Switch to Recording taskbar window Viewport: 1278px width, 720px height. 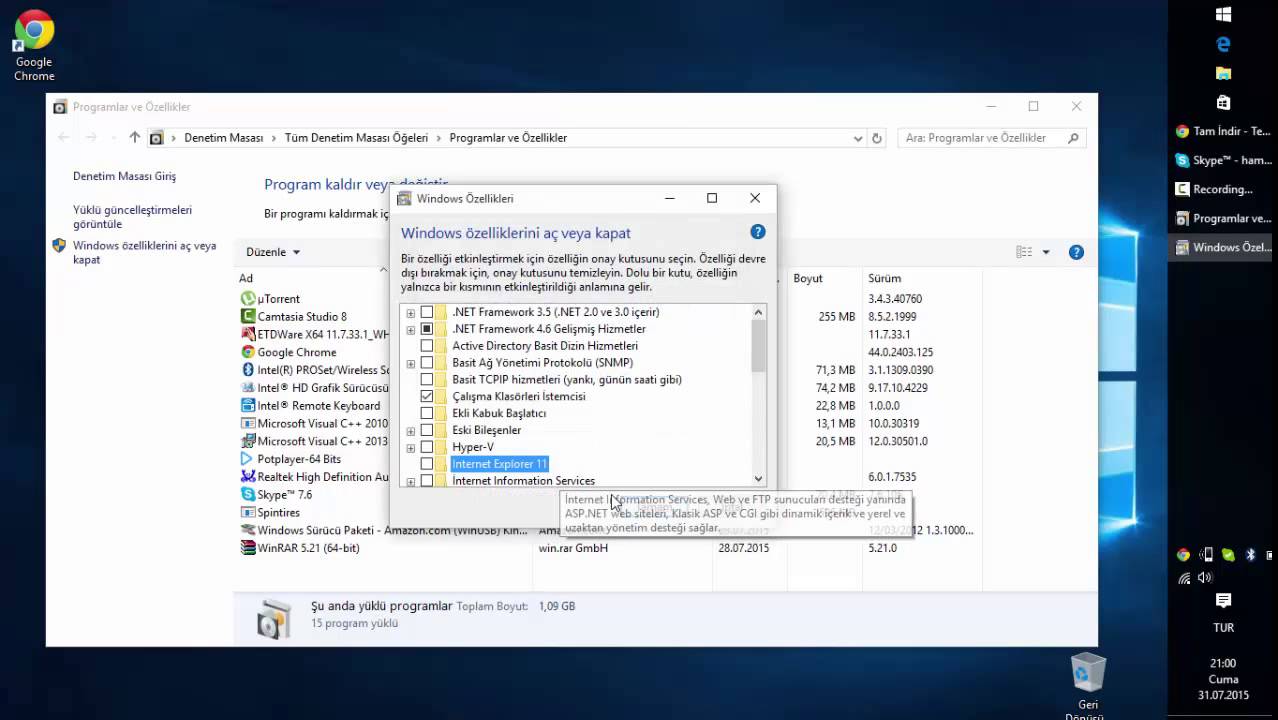click(x=1223, y=189)
